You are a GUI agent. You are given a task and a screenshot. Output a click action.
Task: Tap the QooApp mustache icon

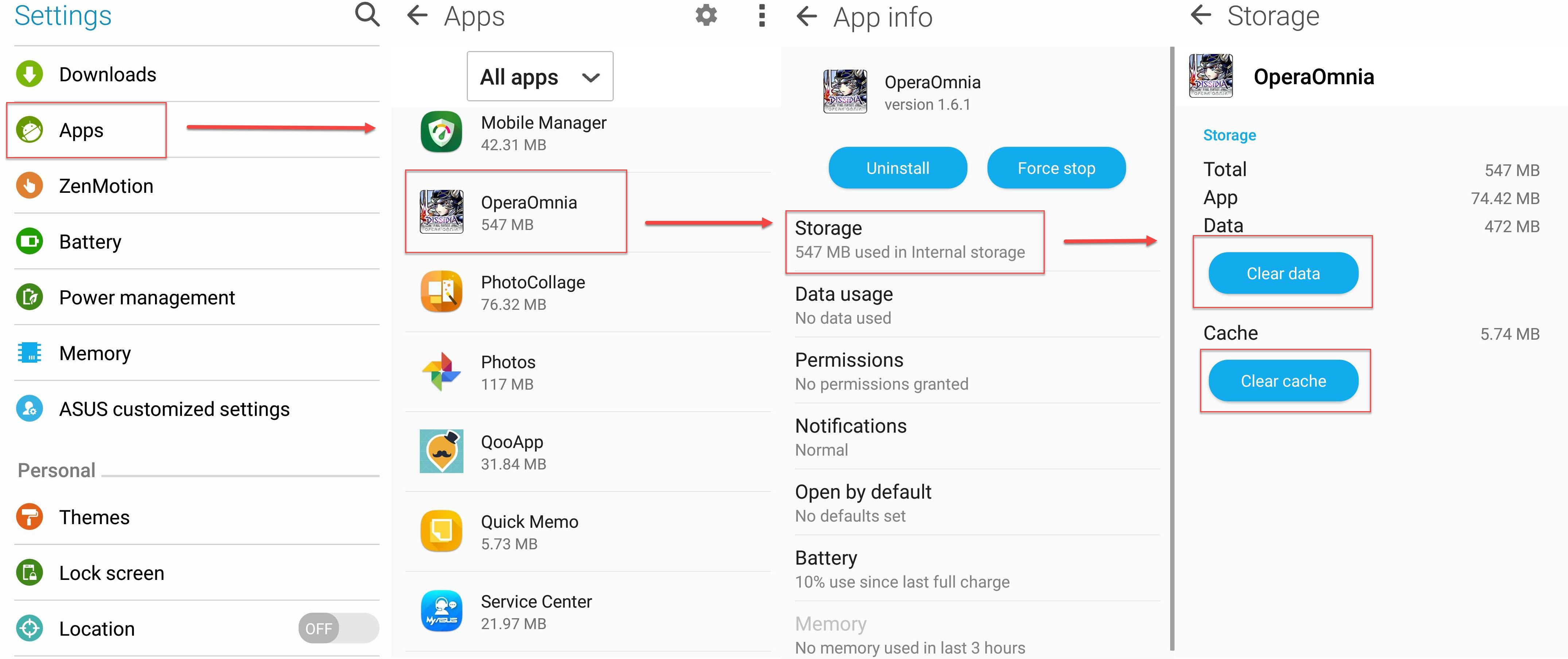(441, 452)
